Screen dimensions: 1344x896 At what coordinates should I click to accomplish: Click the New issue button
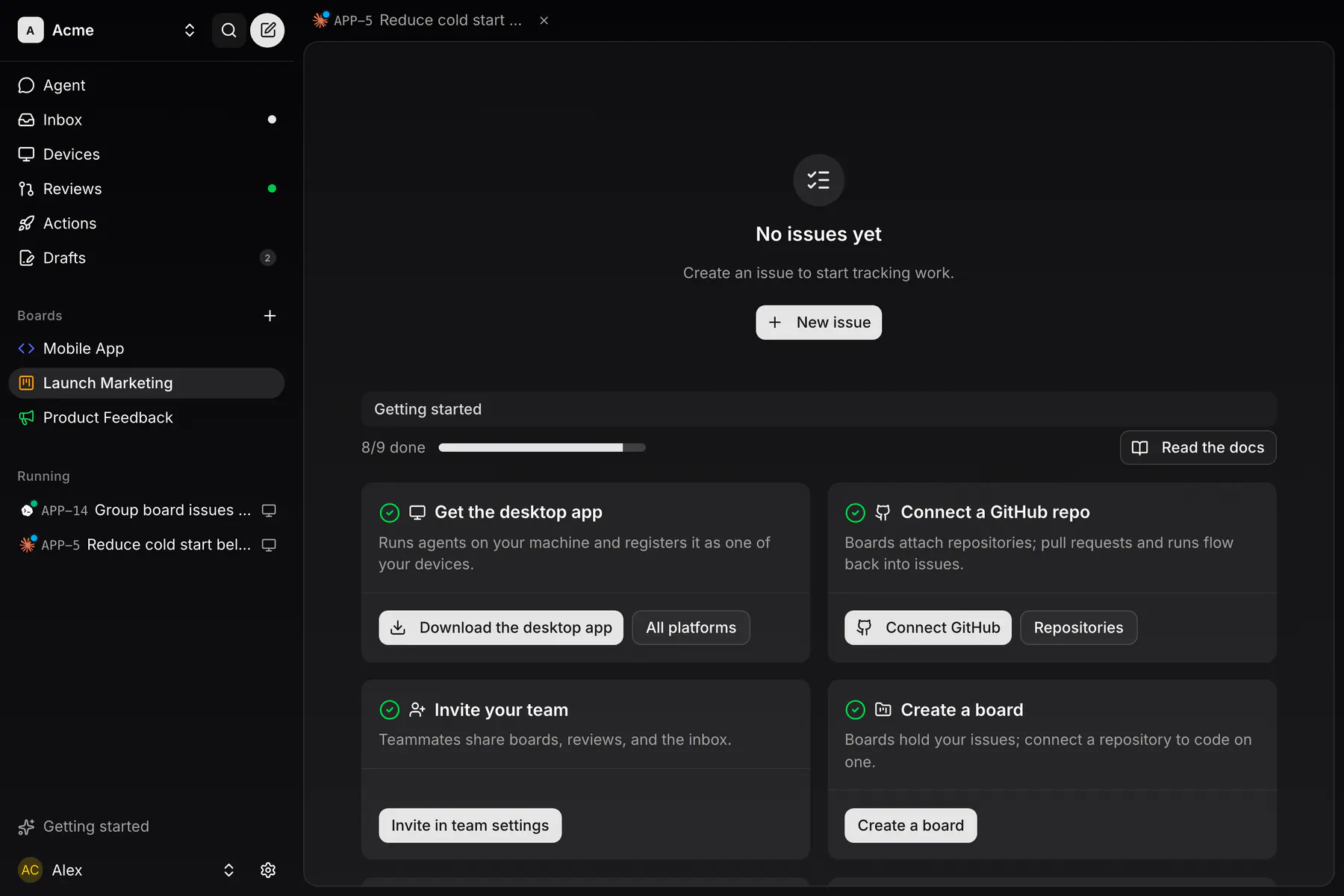coord(818,323)
